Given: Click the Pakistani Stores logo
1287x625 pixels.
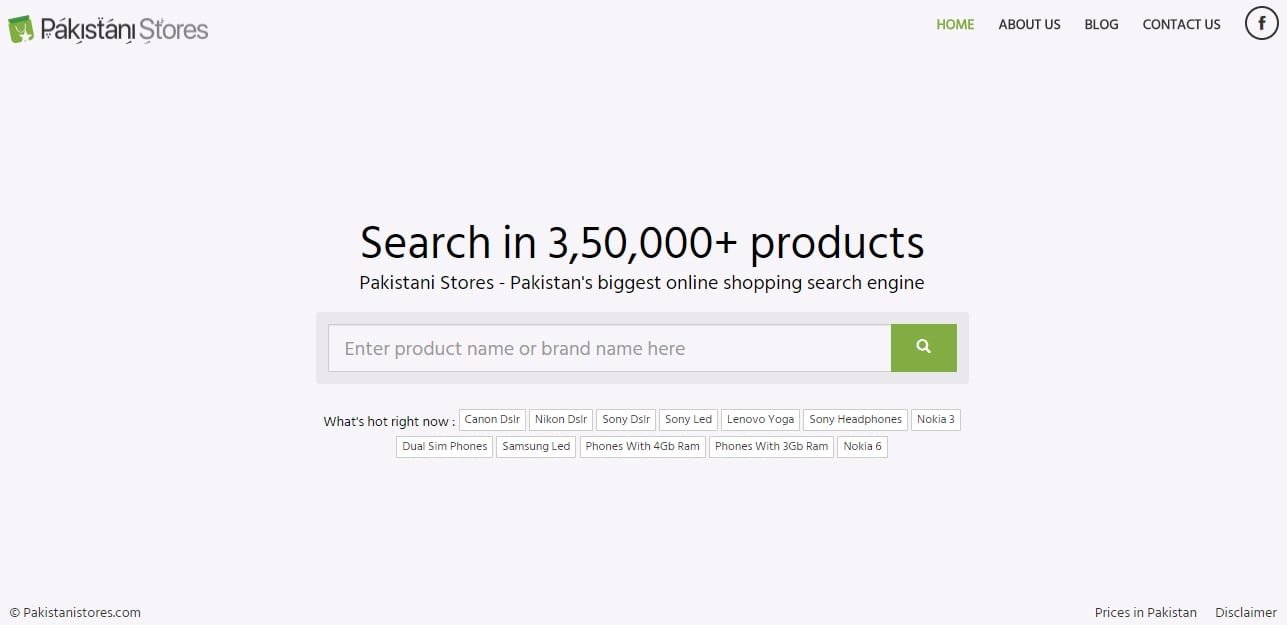Looking at the screenshot, I should [108, 29].
